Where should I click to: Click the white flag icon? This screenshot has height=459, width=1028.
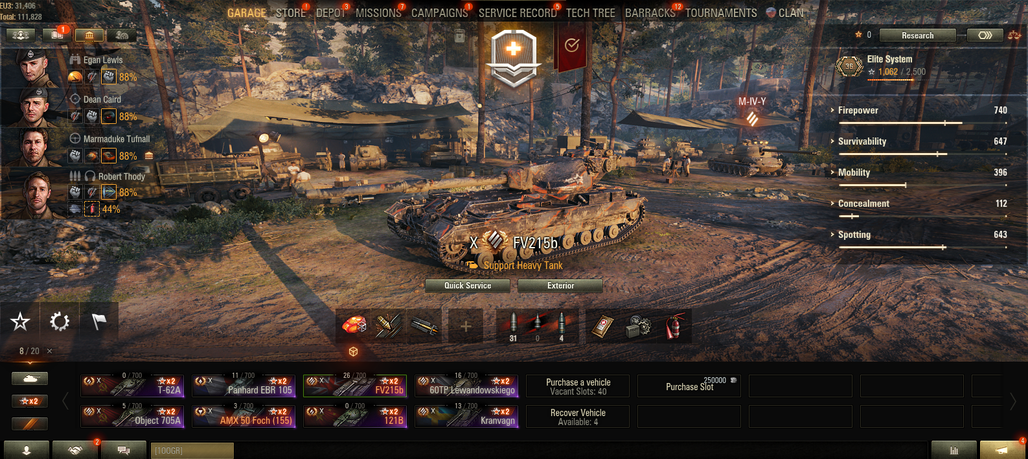tap(99, 321)
